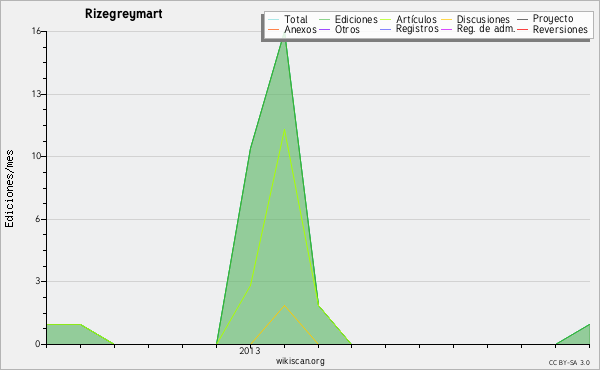Click the y-axis value 6

pyautogui.click(x=38, y=219)
